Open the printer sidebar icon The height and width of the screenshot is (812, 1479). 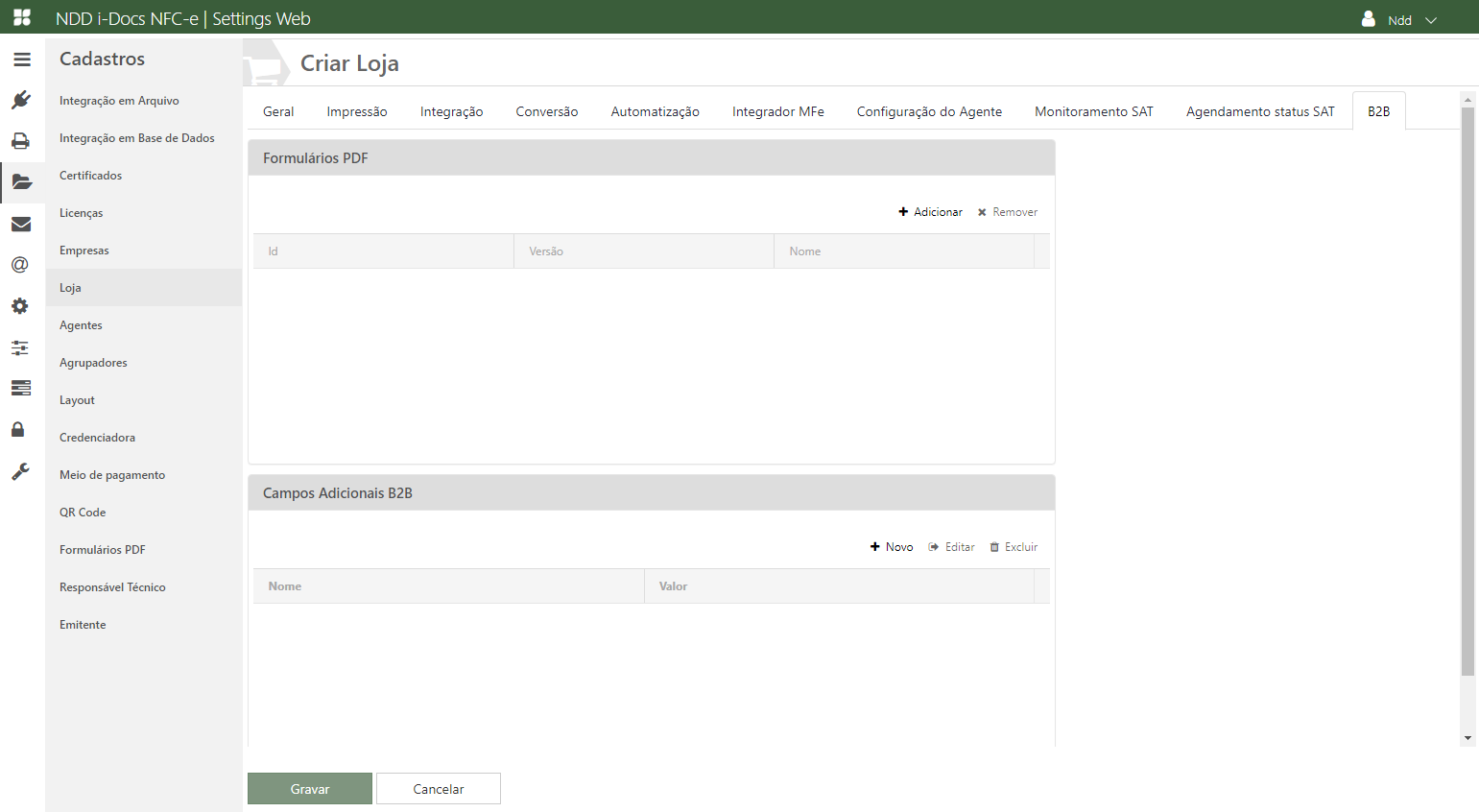20,141
